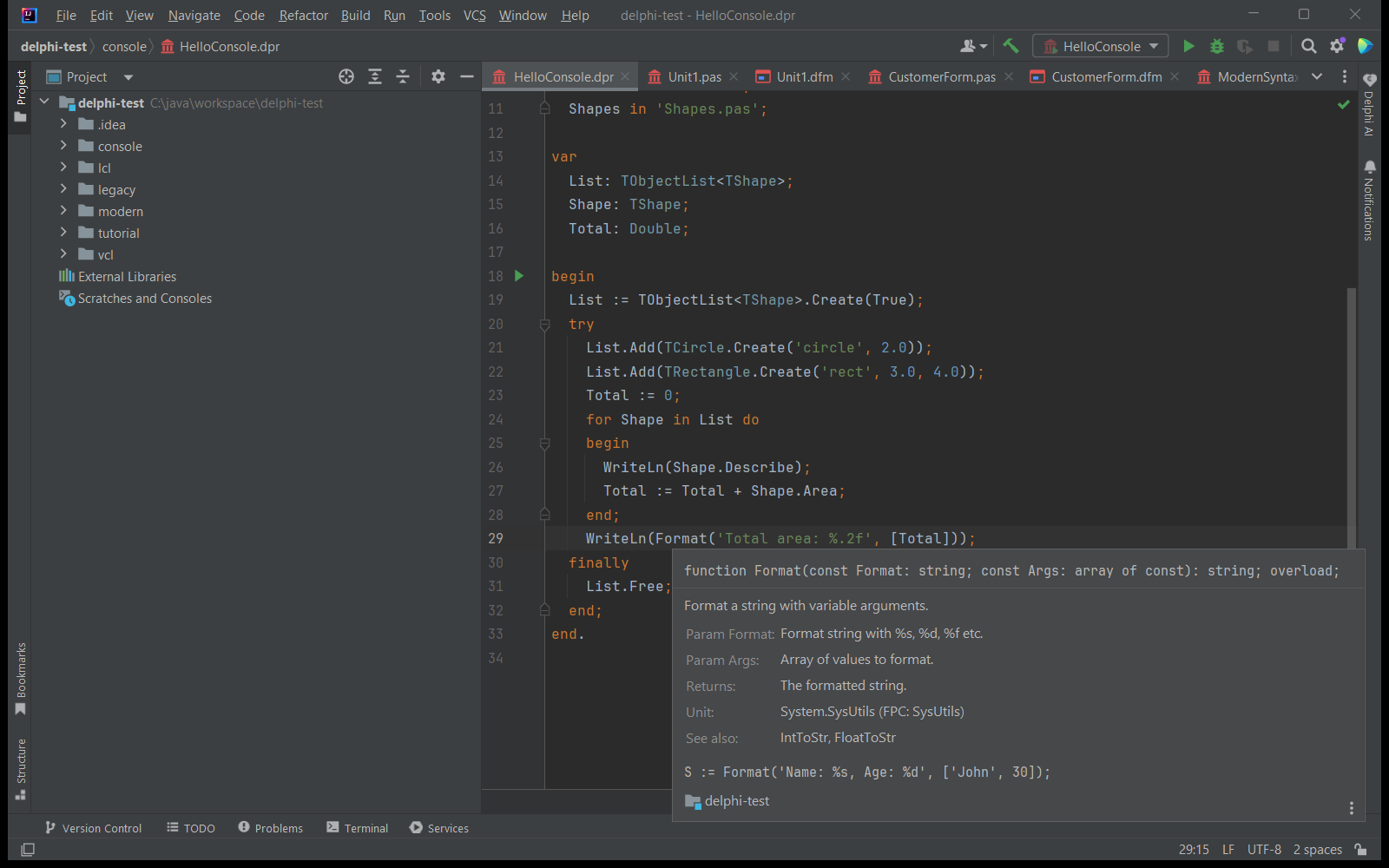Open the Navigate menu
1389x868 pixels.
coord(194,15)
